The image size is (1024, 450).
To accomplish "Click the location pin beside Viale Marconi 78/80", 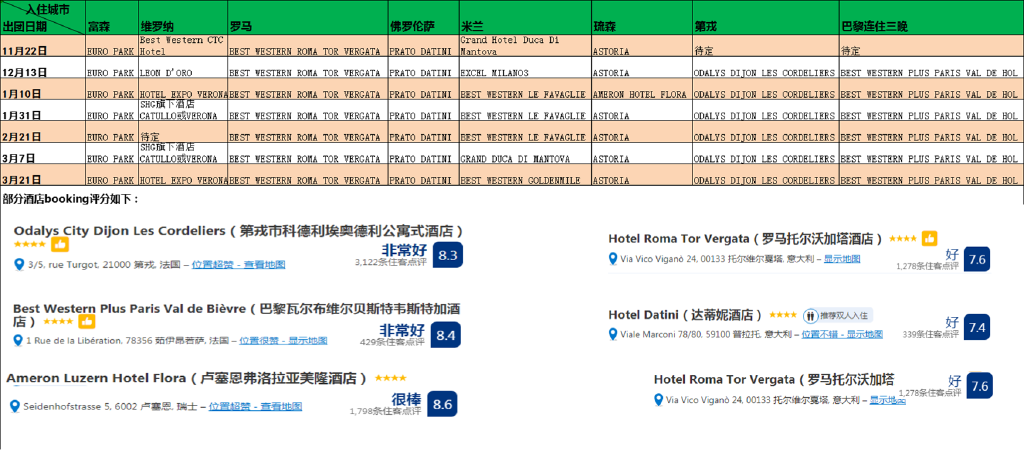I will point(613,334).
